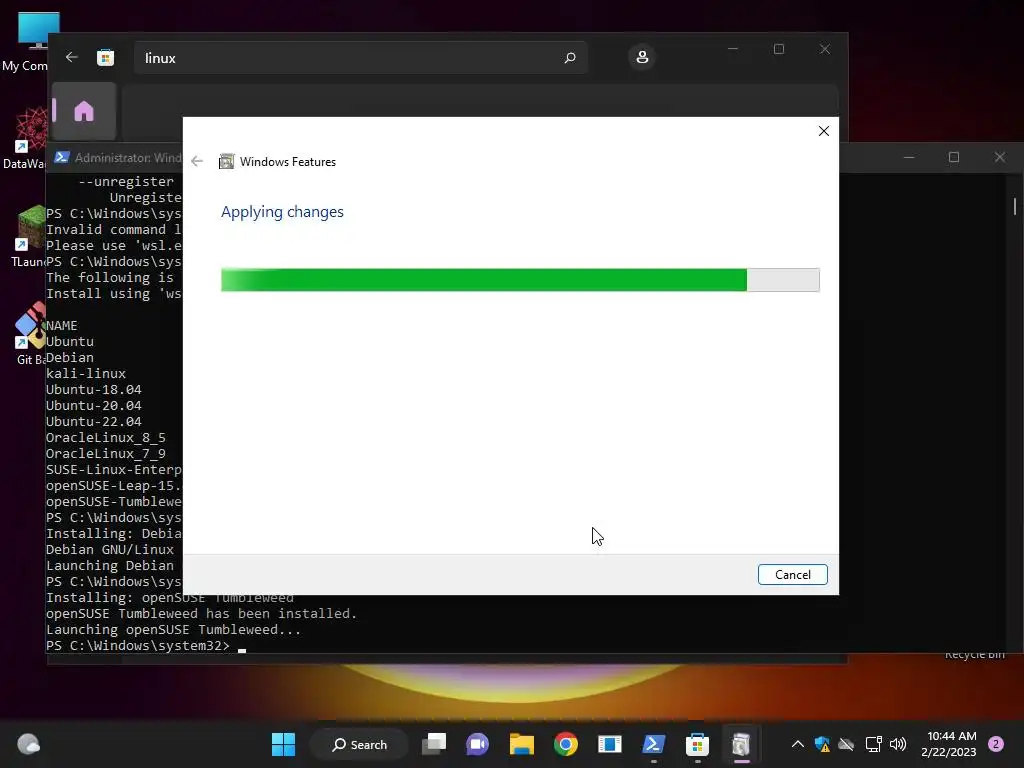Minimize the Microsoft Store window
The width and height of the screenshot is (1024, 768).
click(733, 49)
